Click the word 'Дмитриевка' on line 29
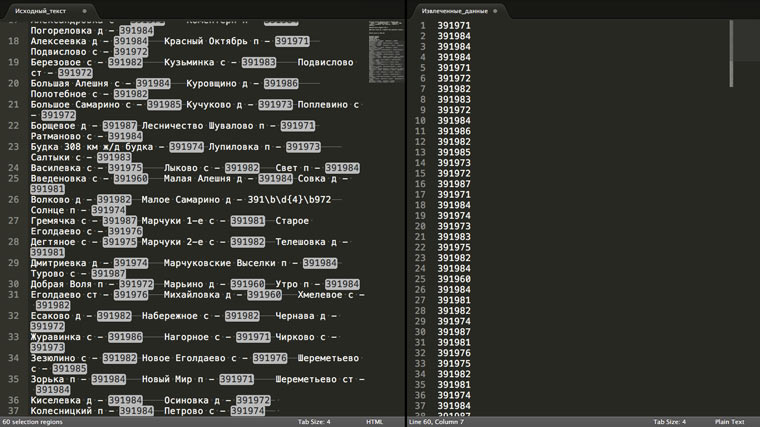This screenshot has height=427, width=760. pyautogui.click(x=64, y=262)
